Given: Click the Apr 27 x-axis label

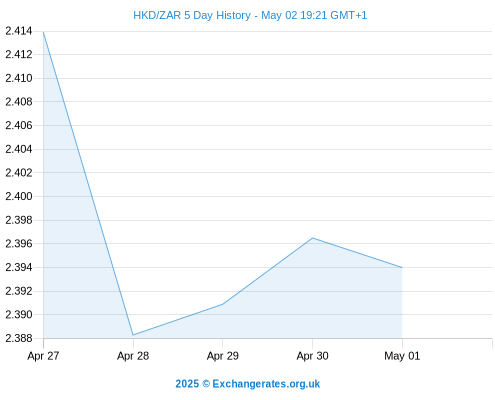Looking at the screenshot, I should (x=43, y=356).
